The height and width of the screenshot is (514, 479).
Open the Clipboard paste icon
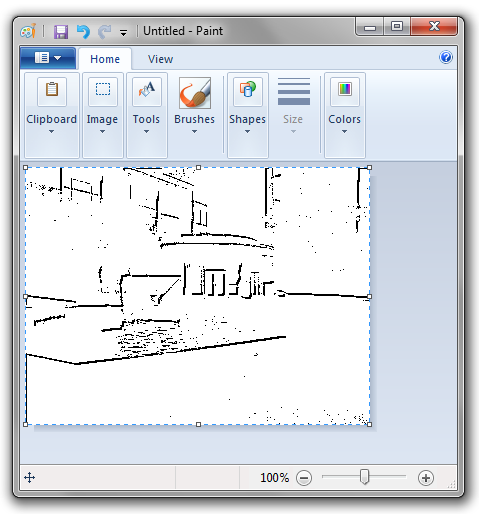point(52,91)
